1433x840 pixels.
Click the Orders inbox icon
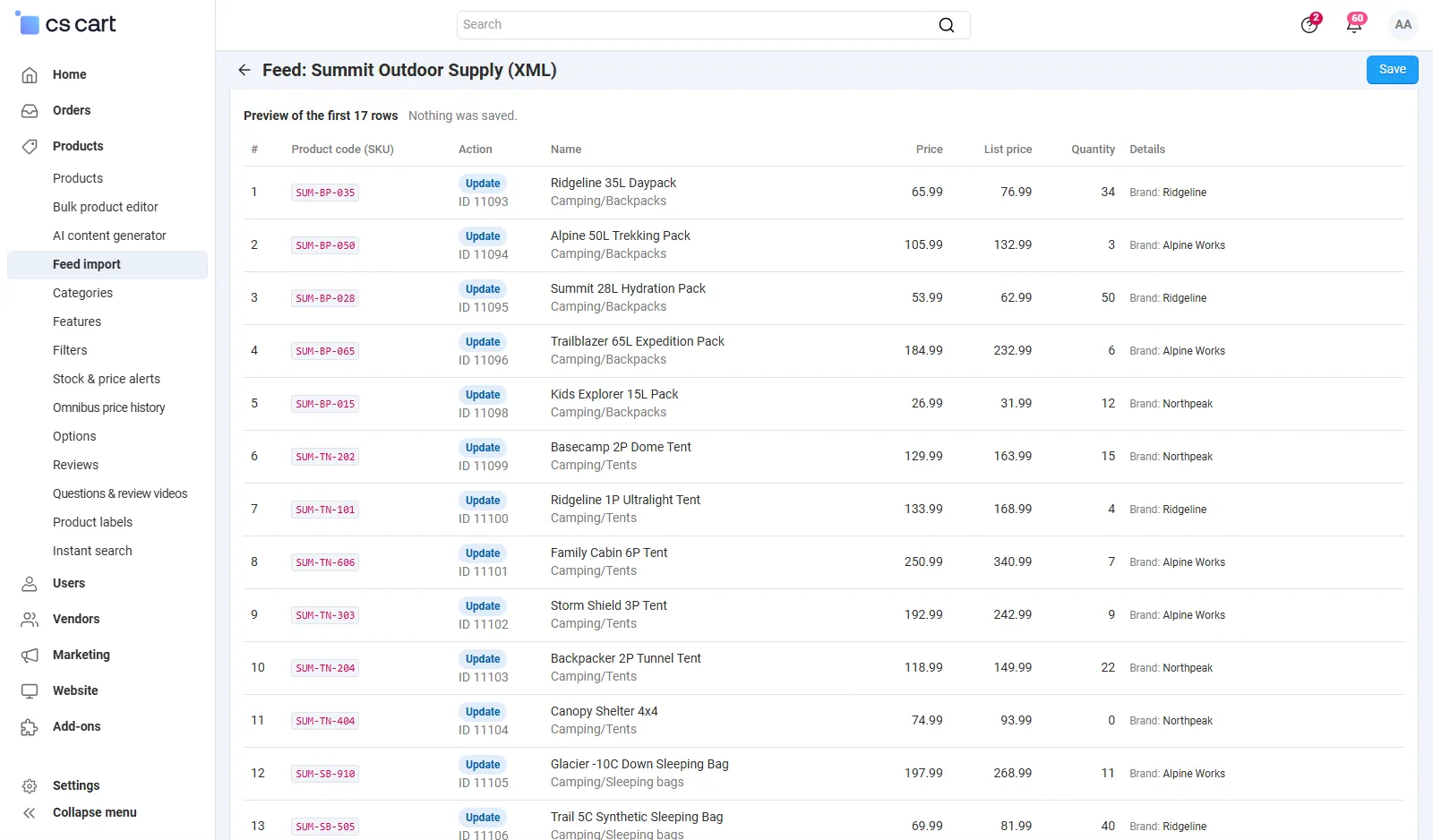point(30,110)
